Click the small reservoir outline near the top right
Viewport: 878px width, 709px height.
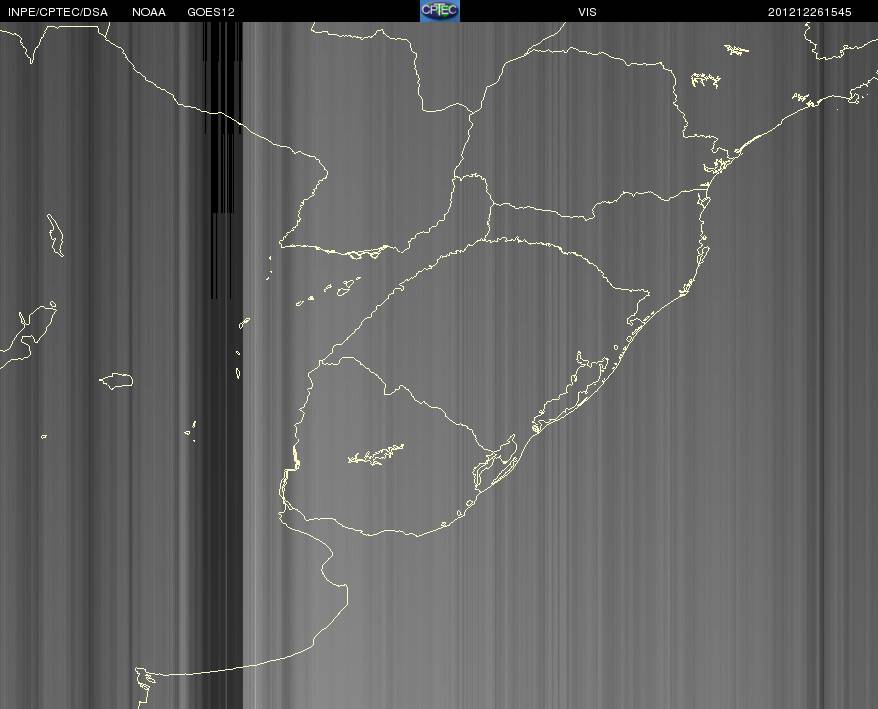click(x=737, y=50)
